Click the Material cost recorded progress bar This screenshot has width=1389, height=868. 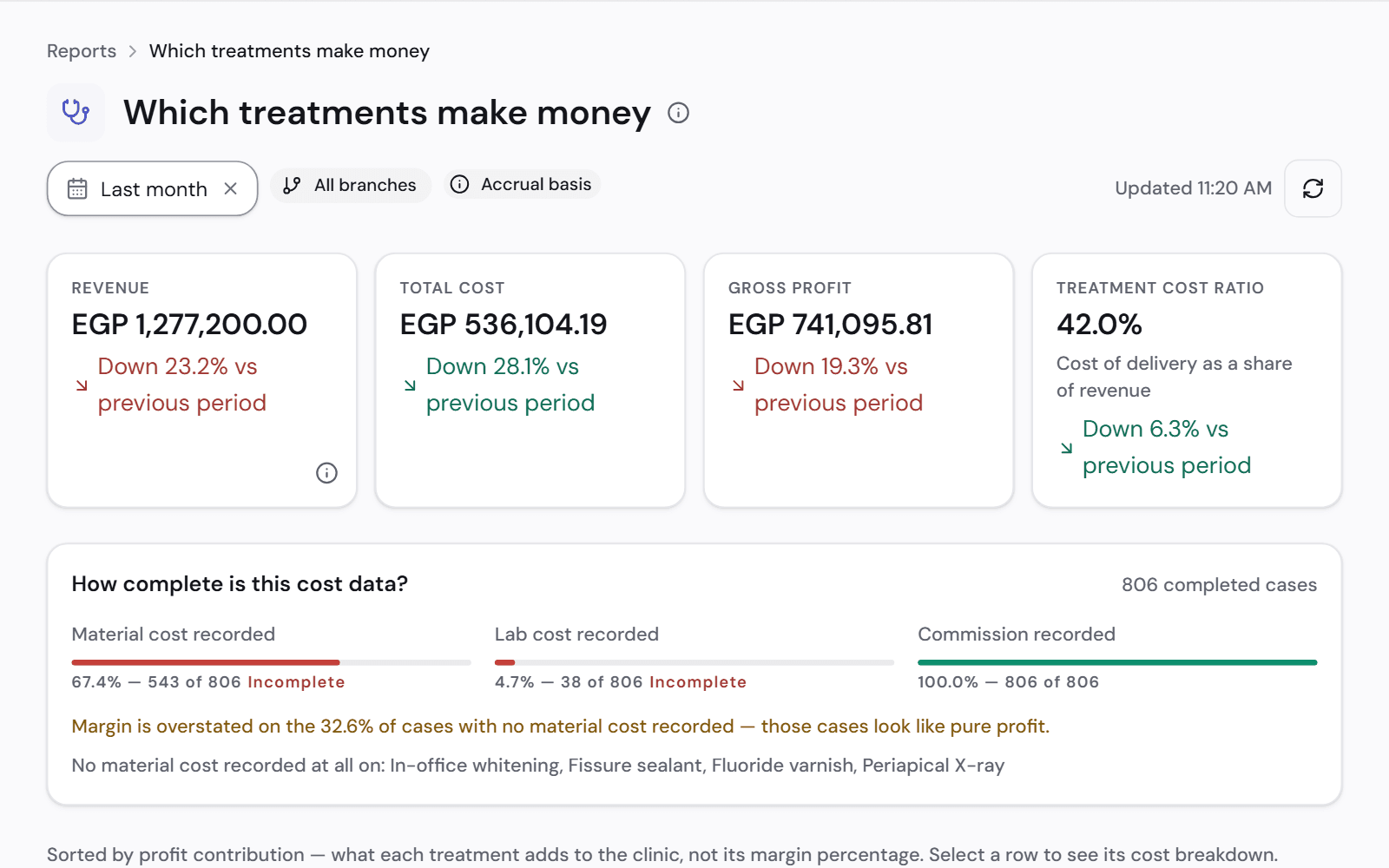click(x=271, y=662)
